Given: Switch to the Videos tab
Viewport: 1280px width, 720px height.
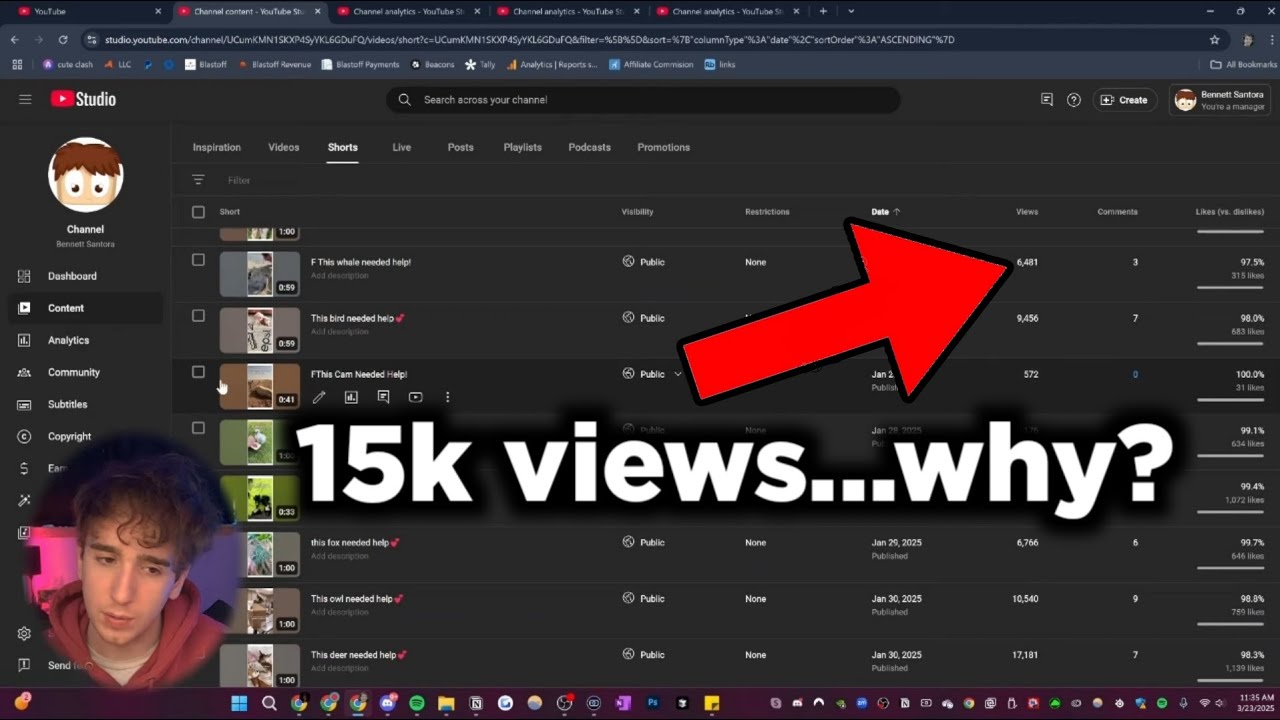Looking at the screenshot, I should click(x=284, y=147).
